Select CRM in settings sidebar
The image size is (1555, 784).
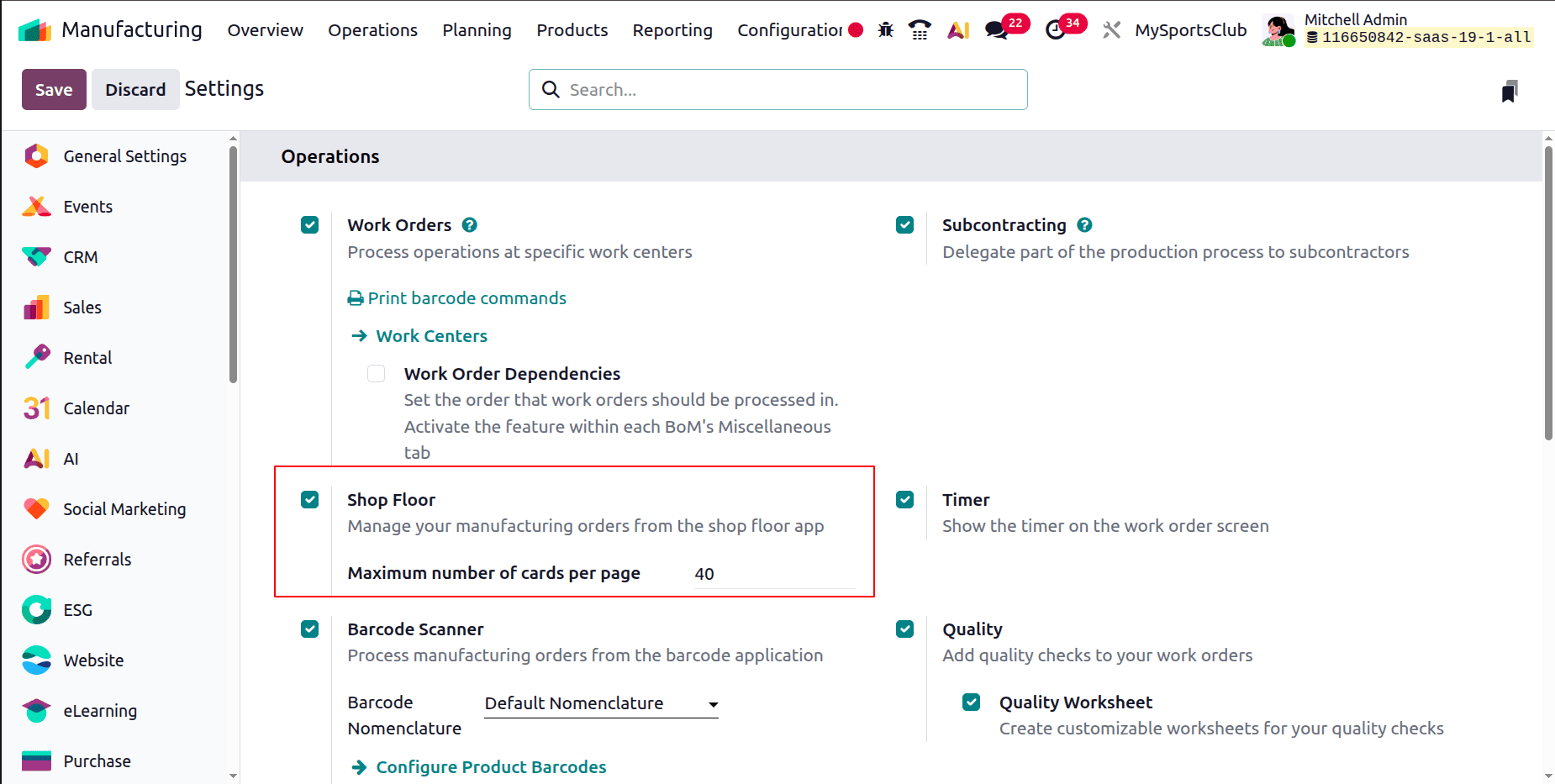click(116, 257)
